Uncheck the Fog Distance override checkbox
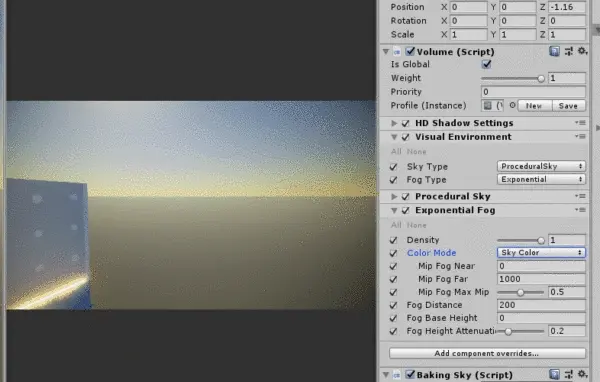Image resolution: width=600 pixels, height=382 pixels. [x=393, y=305]
